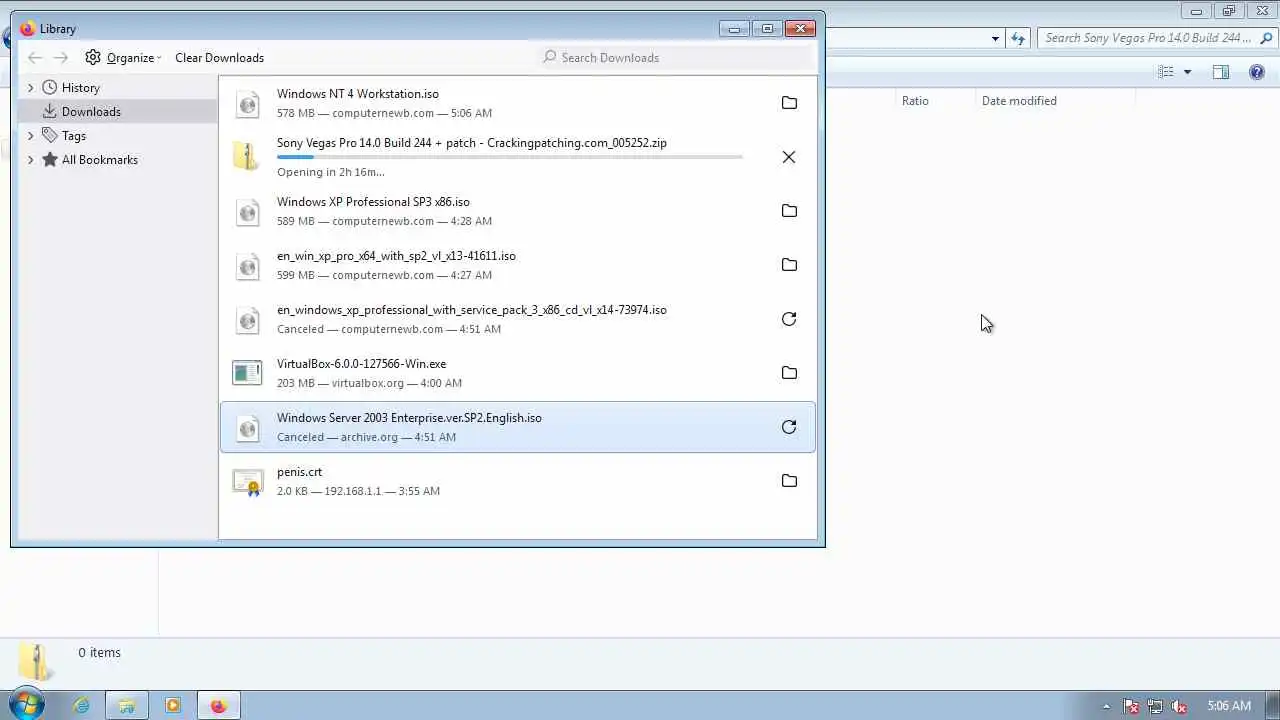Screen dimensions: 1280x720
Task: Expand the Tags tree item
Action: [30, 136]
